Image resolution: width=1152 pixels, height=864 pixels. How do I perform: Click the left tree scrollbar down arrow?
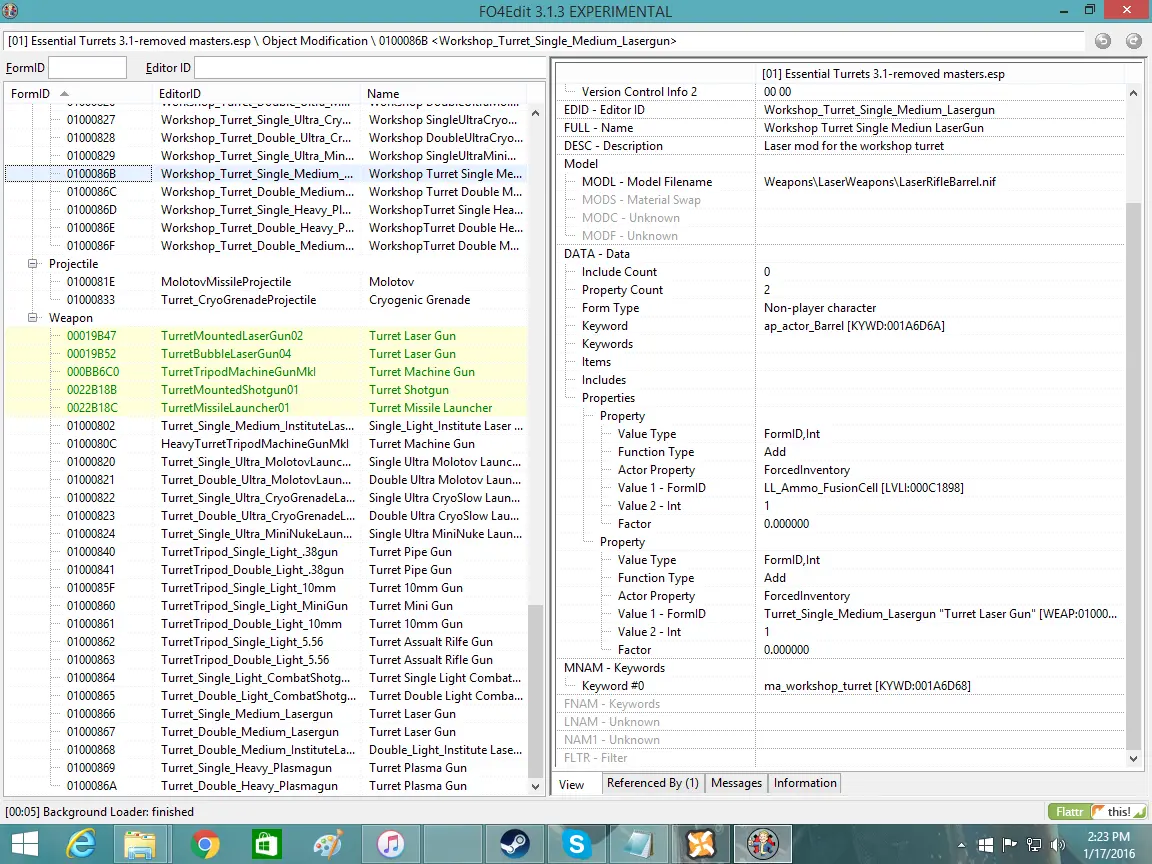535,786
